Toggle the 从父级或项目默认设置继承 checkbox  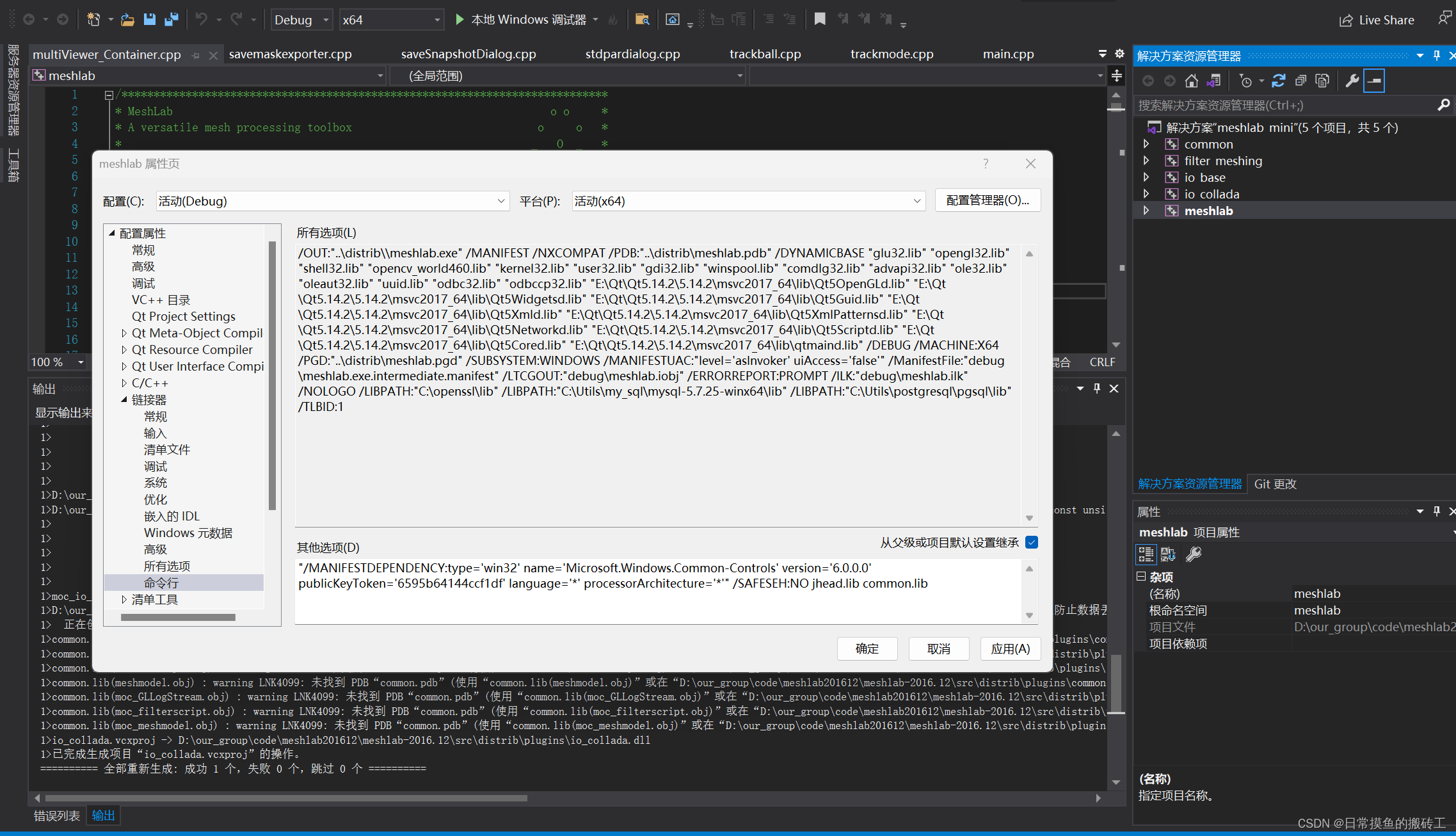pyautogui.click(x=1031, y=542)
